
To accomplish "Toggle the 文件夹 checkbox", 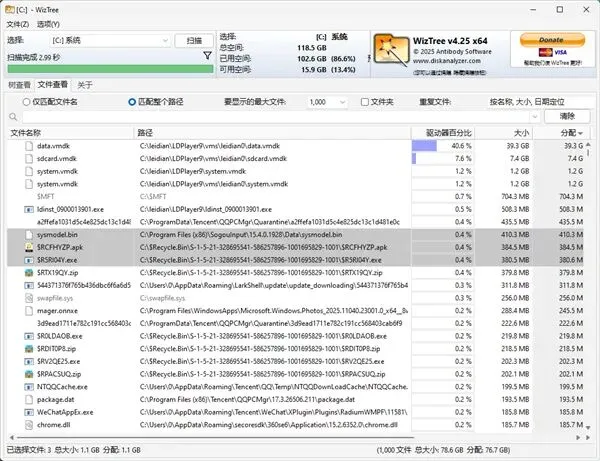I will point(365,102).
